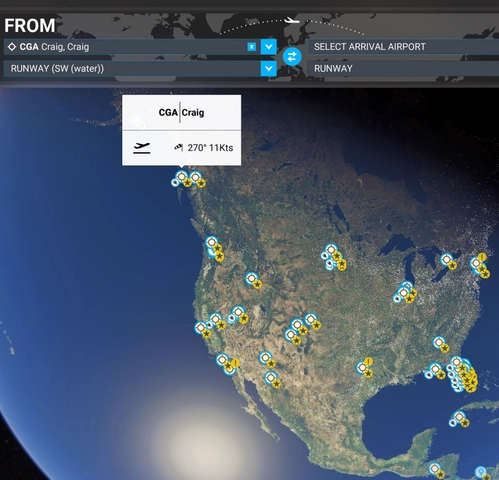This screenshot has height=480, width=499.
Task: Select the CGA airport marker under the tooltip
Action: [182, 176]
